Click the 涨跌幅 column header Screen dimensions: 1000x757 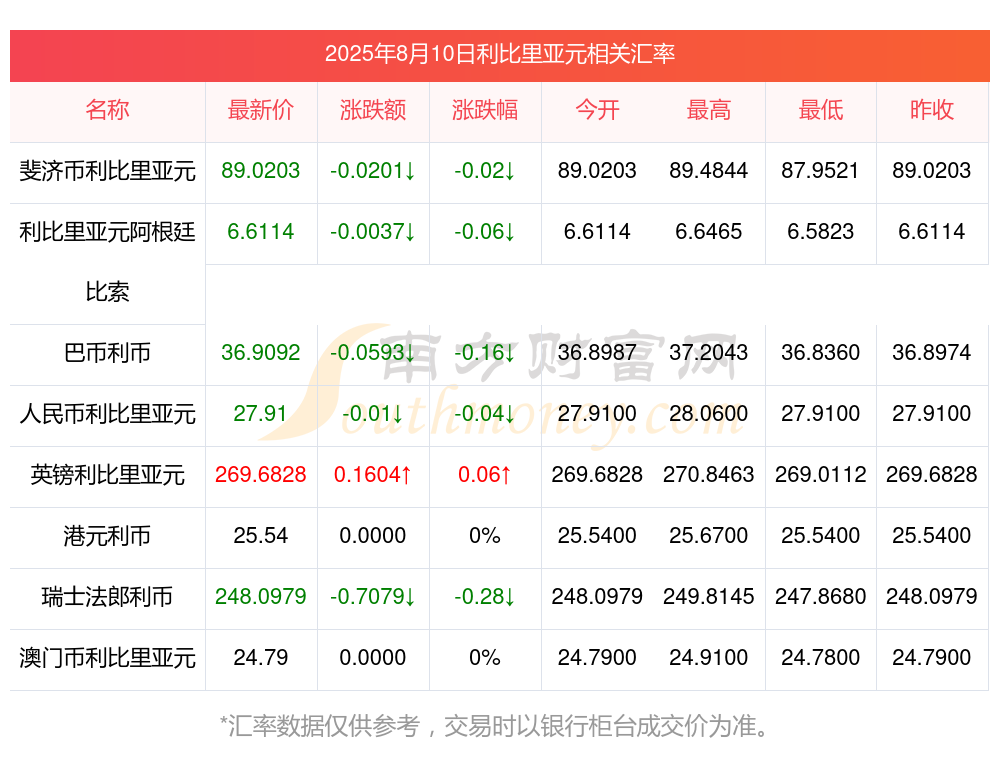point(485,110)
